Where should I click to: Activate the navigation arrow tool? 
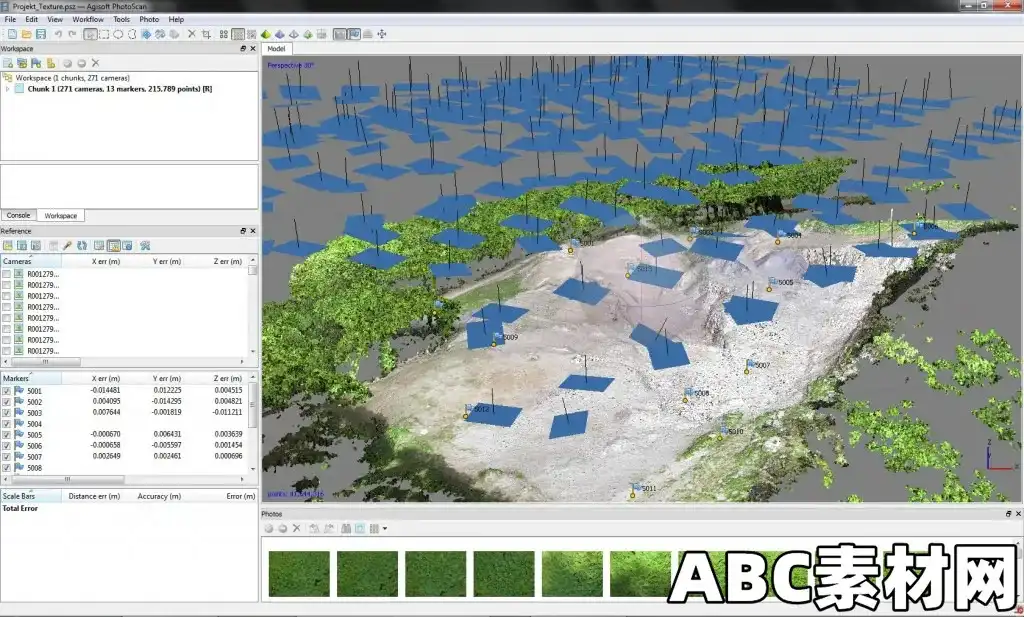91,33
